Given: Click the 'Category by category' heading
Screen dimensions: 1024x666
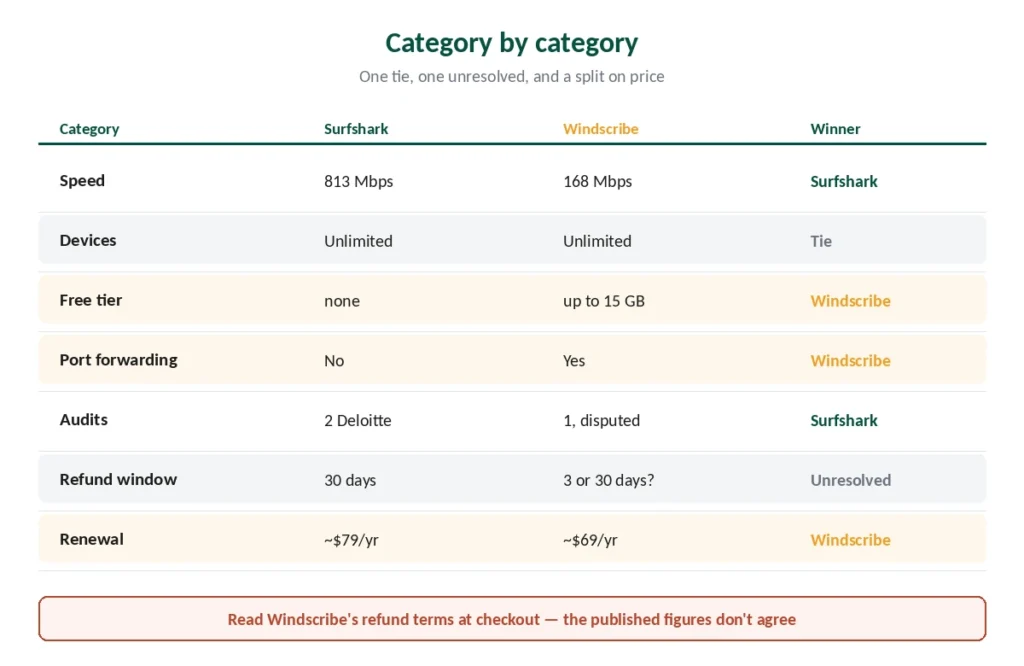Looking at the screenshot, I should click(x=511, y=43).
